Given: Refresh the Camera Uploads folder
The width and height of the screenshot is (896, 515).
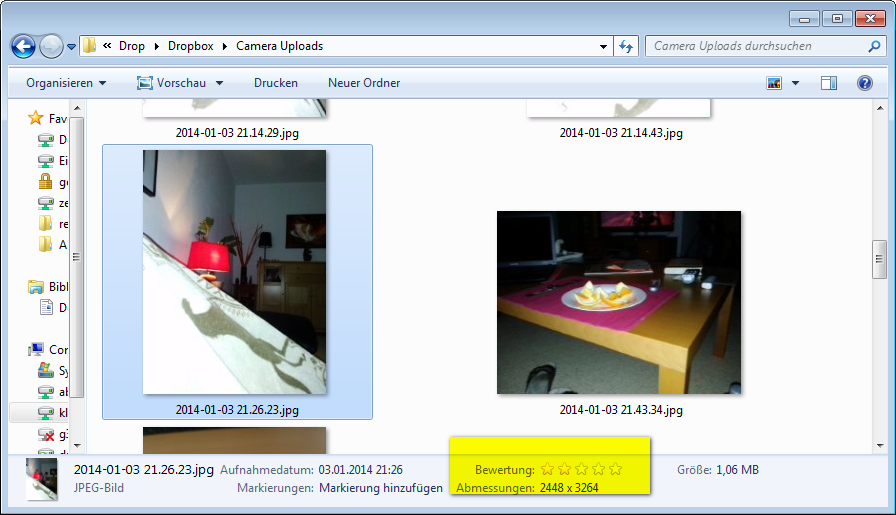Looking at the screenshot, I should point(626,46).
